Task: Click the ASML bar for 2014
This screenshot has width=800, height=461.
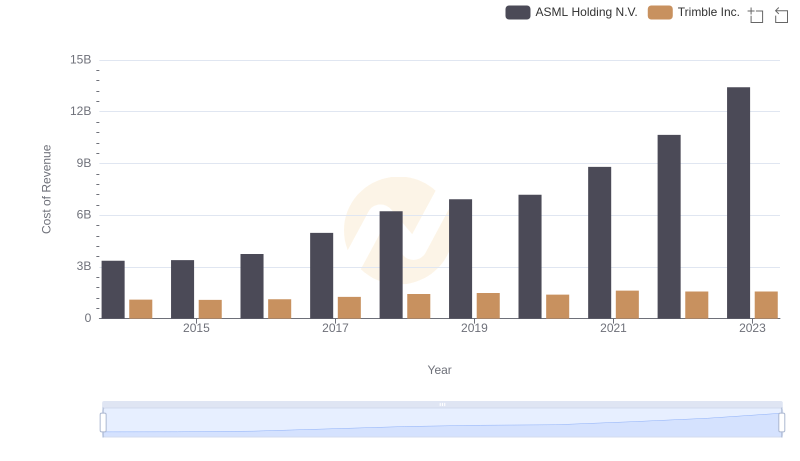Action: (113, 290)
